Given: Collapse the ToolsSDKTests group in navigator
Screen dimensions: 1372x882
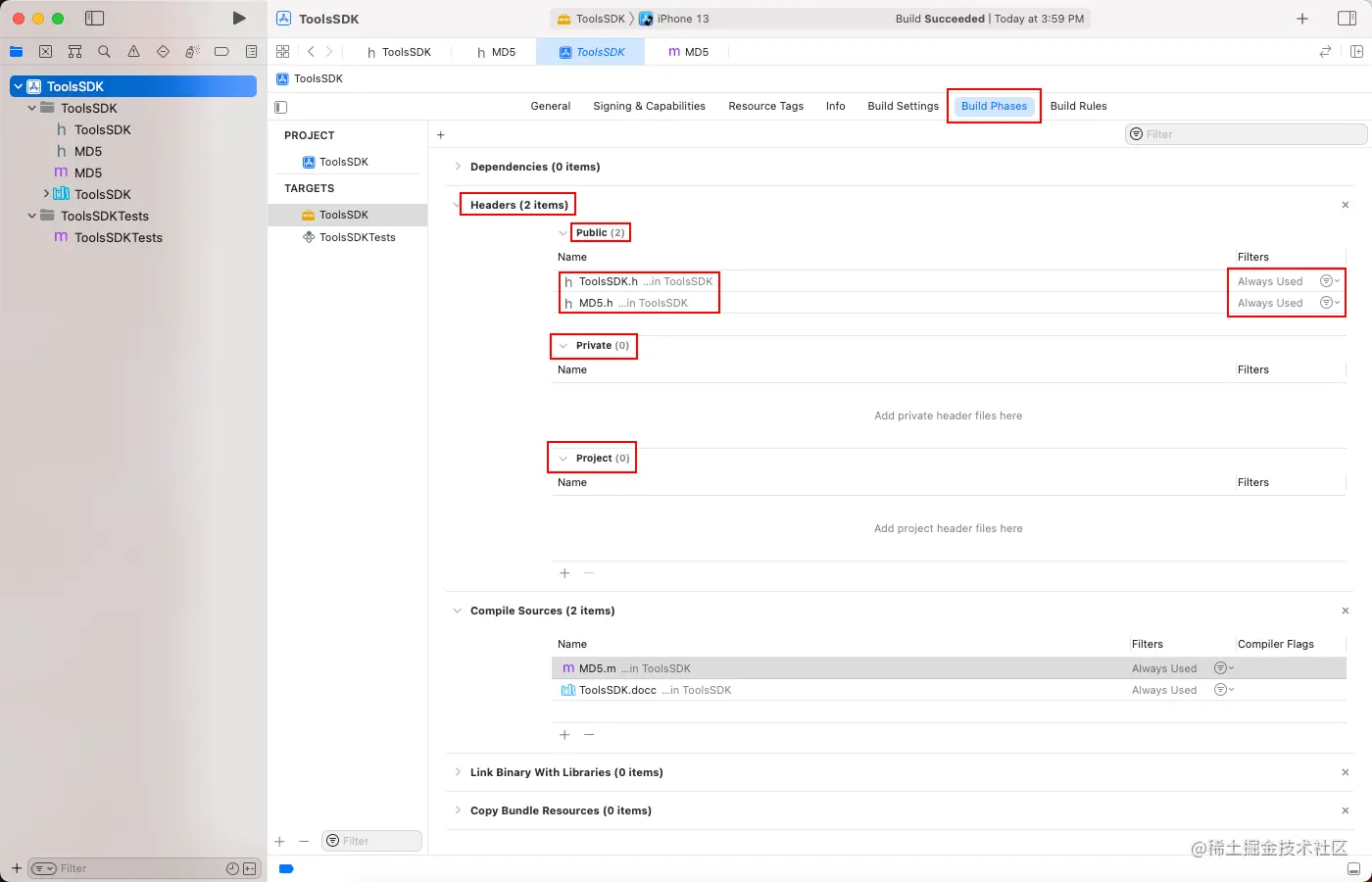Looking at the screenshot, I should click(x=32, y=216).
